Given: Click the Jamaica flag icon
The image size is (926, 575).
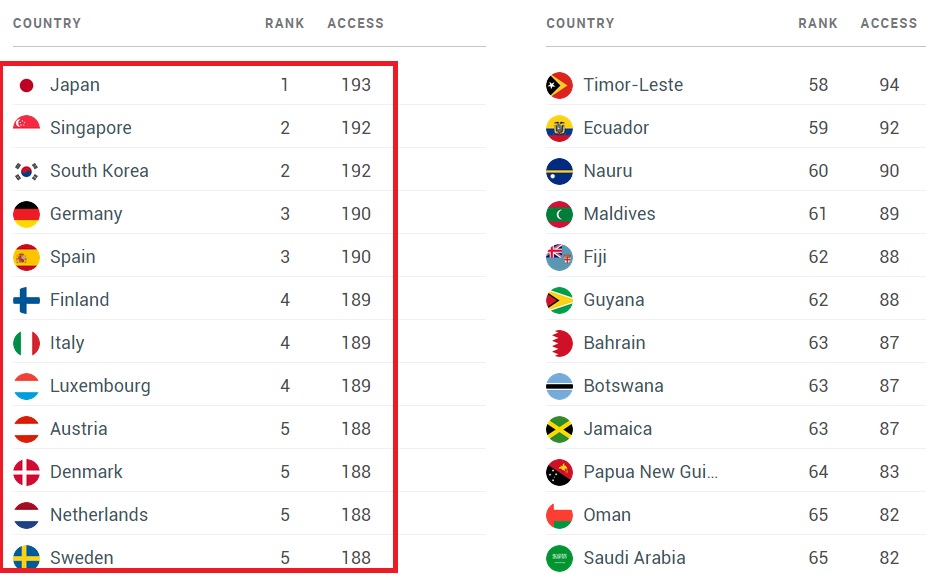Looking at the screenshot, I should pyautogui.click(x=559, y=429).
